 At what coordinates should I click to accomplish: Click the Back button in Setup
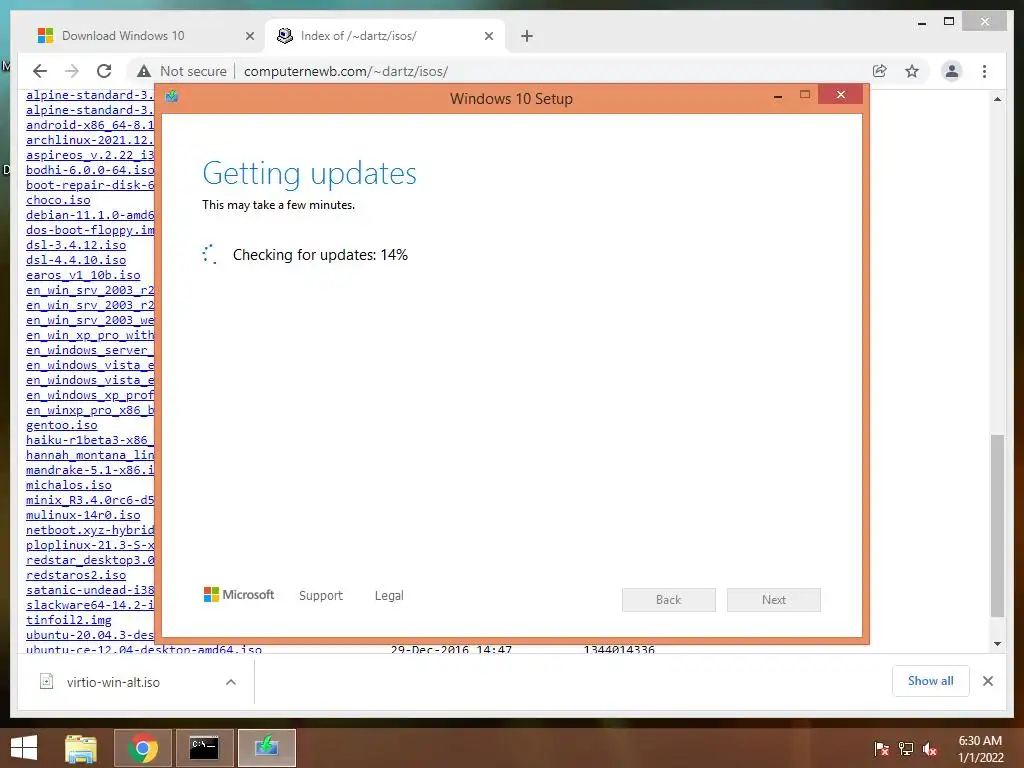pos(669,600)
